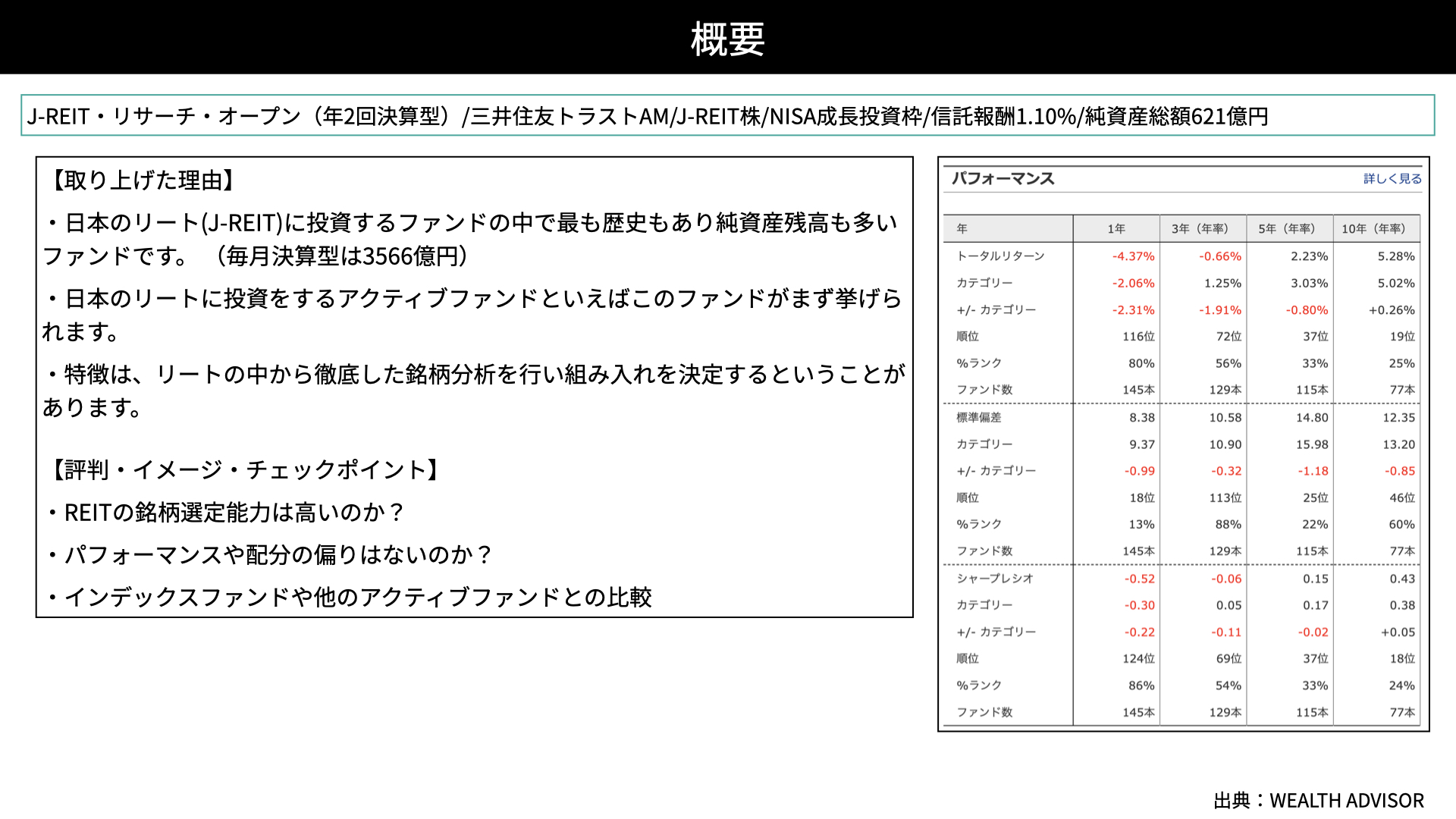Viewport: 1456px width, 819px height.
Task: Click the +/- category value -2.31%
Action: (x=1133, y=310)
